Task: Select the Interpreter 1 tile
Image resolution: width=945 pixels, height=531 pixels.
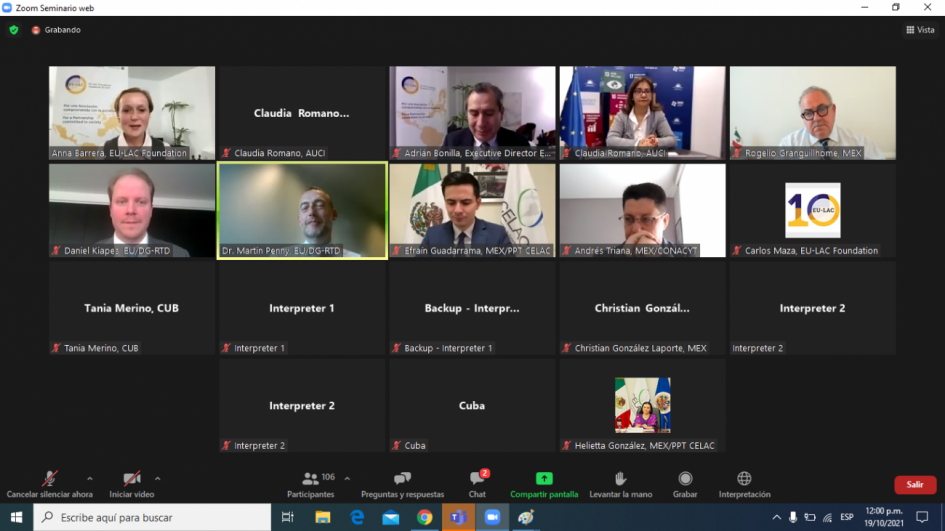Action: (x=302, y=308)
